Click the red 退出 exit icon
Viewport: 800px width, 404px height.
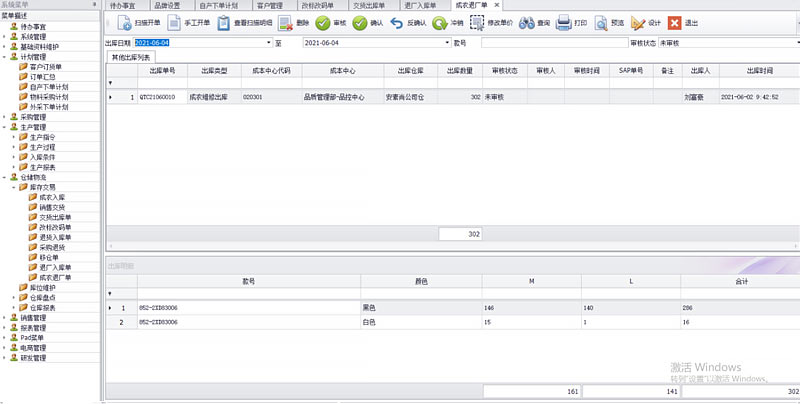676,22
